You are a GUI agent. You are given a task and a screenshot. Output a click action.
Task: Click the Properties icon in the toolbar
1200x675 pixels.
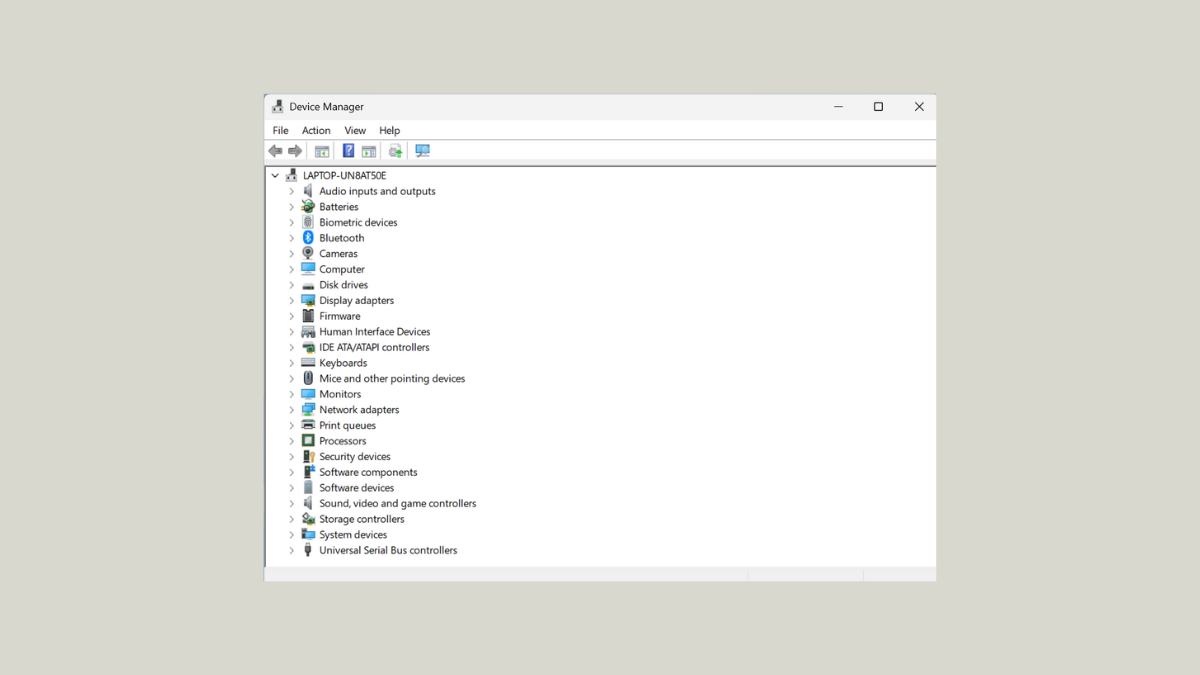pyautogui.click(x=322, y=150)
